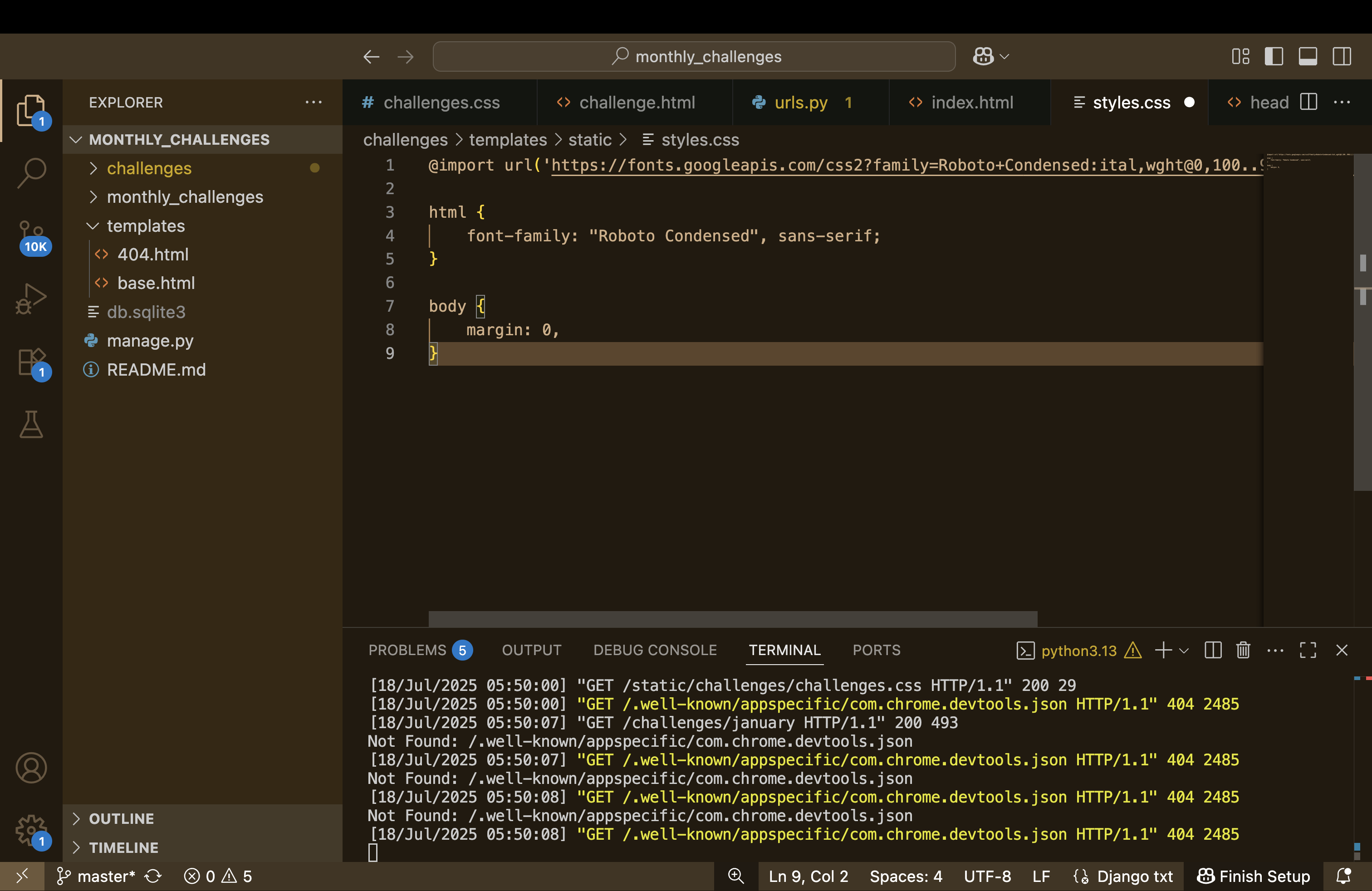Viewport: 1372px width, 891px height.
Task: Open the PORTS panel tab
Action: tap(876, 650)
